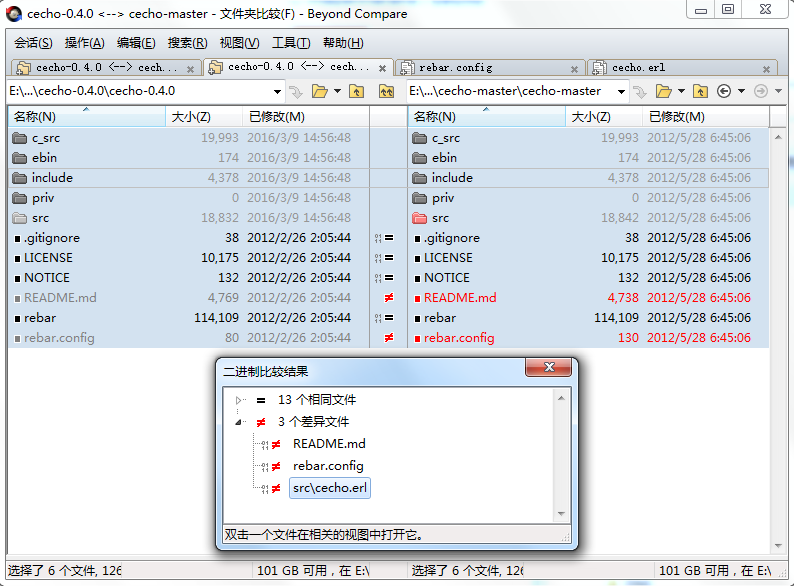Select the priv folder in left pane
This screenshot has width=794, height=586.
click(x=188, y=198)
